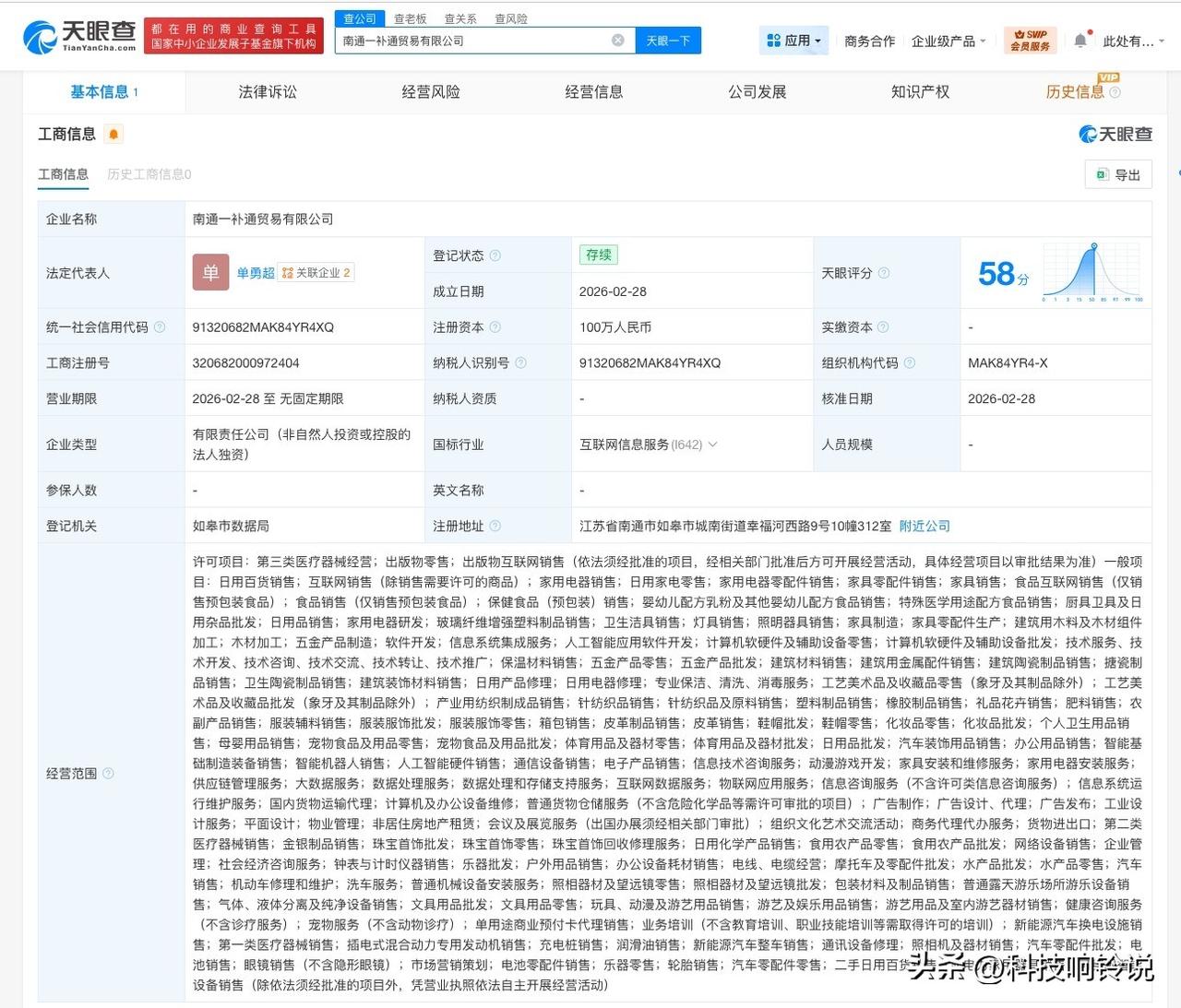Open the 附近公司 link near the address
This screenshot has height=1008, width=1181.
tap(924, 526)
